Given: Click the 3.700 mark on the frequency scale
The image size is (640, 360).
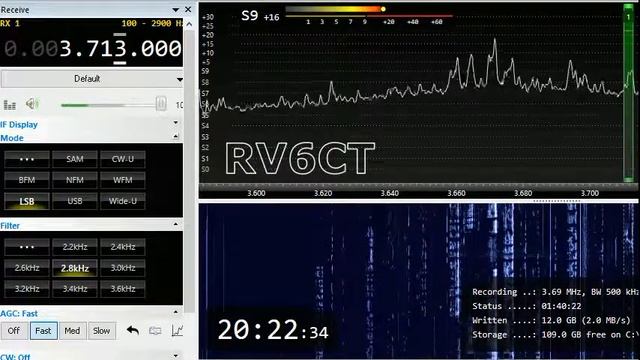Looking at the screenshot, I should pos(590,193).
